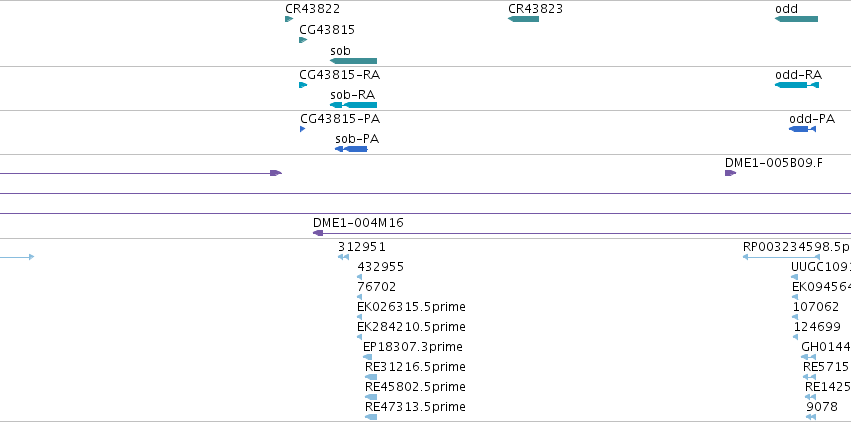Click the 107062 EST label
This screenshot has width=851, height=422.
tap(816, 307)
